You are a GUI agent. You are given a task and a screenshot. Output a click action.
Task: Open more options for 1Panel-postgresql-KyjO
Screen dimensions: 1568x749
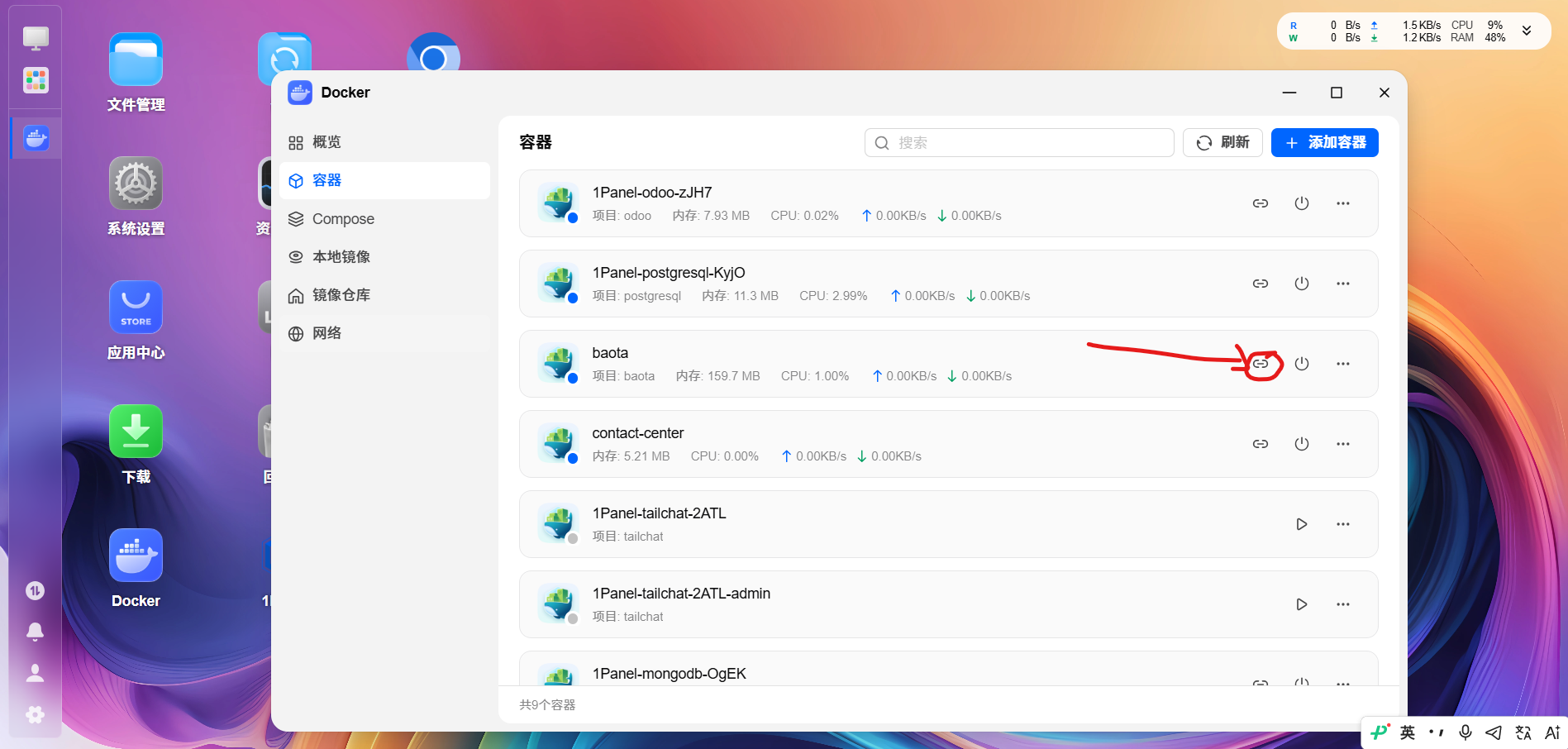tap(1342, 284)
